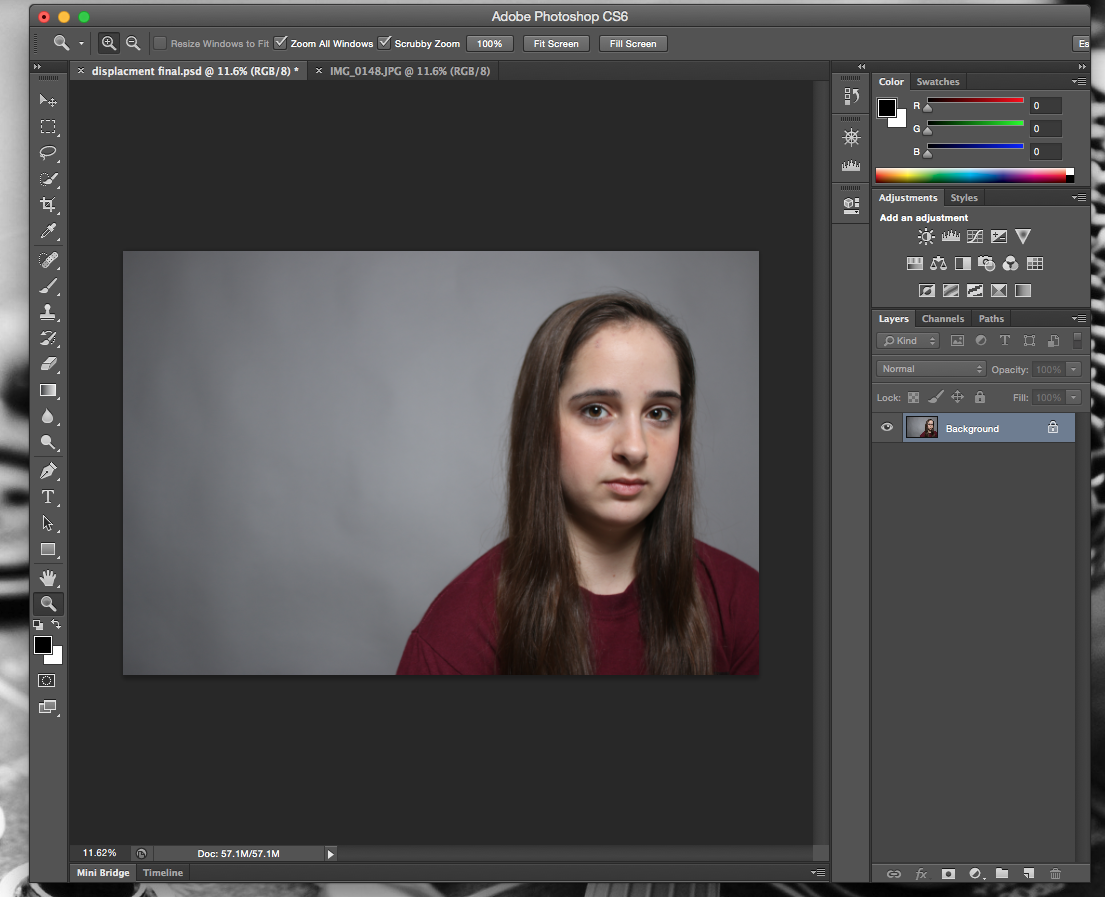The height and width of the screenshot is (897, 1105).
Task: Click the spectrum color ramp
Action: point(970,173)
